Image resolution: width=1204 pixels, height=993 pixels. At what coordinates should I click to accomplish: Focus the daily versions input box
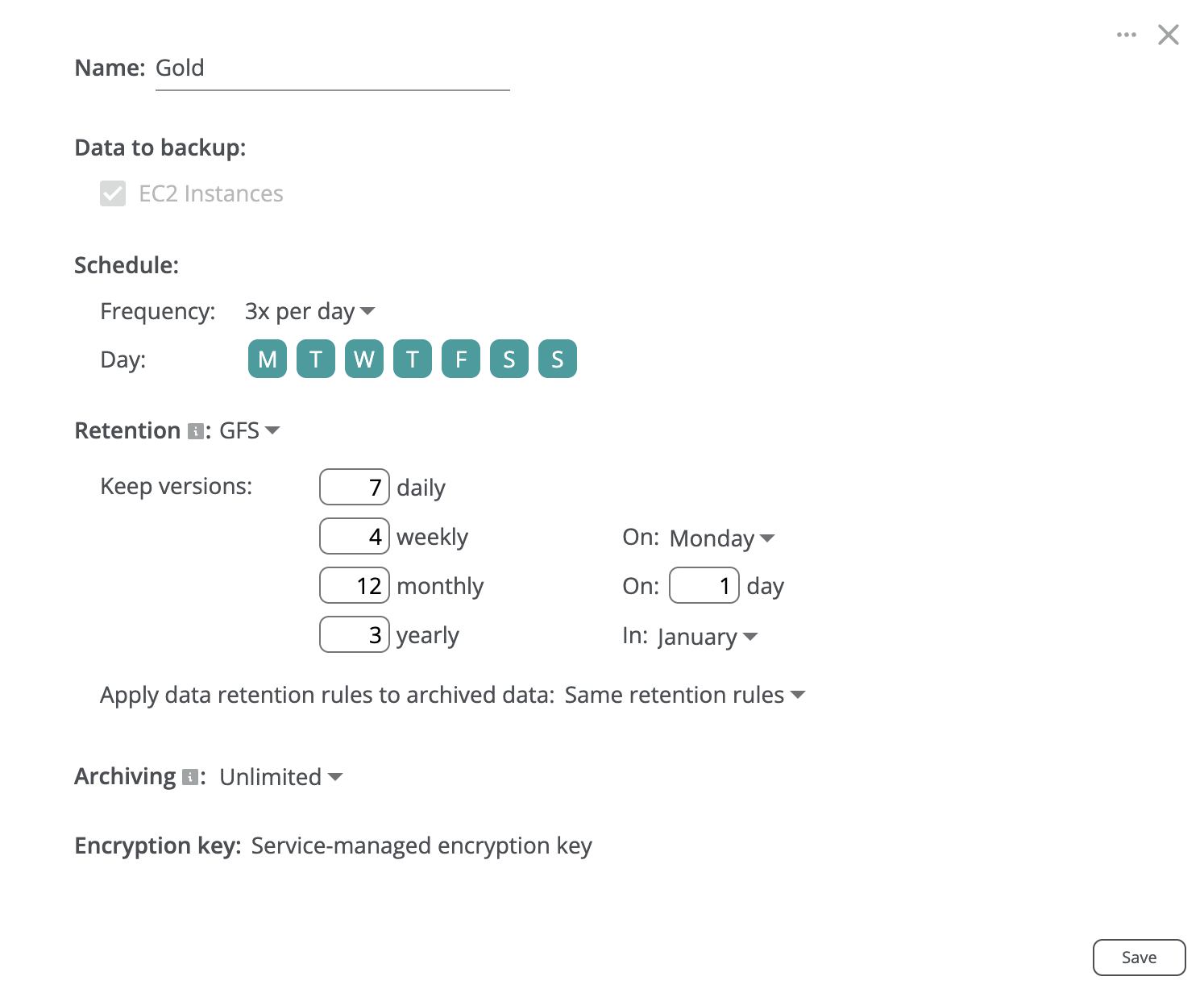point(355,488)
